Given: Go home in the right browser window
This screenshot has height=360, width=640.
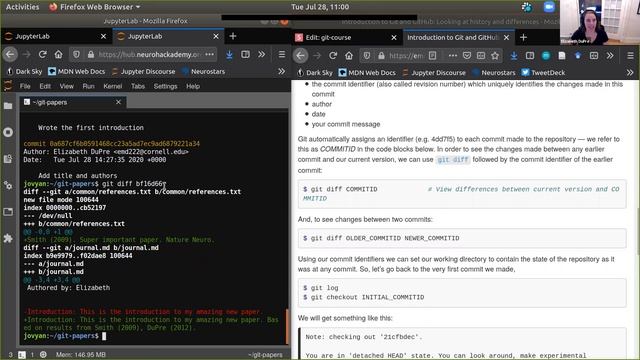Looking at the screenshot, I should pyautogui.click(x=349, y=56).
